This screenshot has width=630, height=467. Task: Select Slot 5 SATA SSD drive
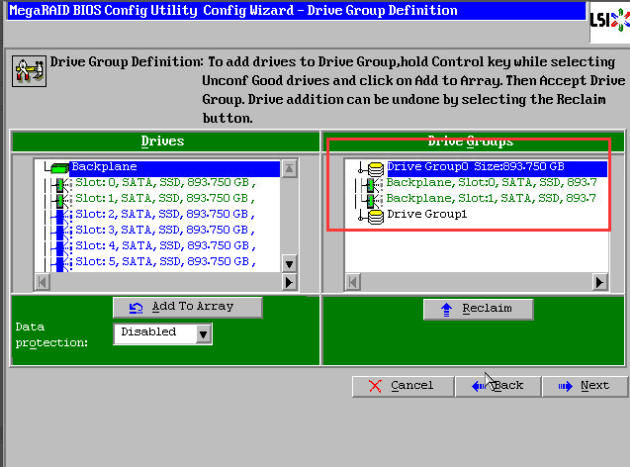tap(165, 262)
